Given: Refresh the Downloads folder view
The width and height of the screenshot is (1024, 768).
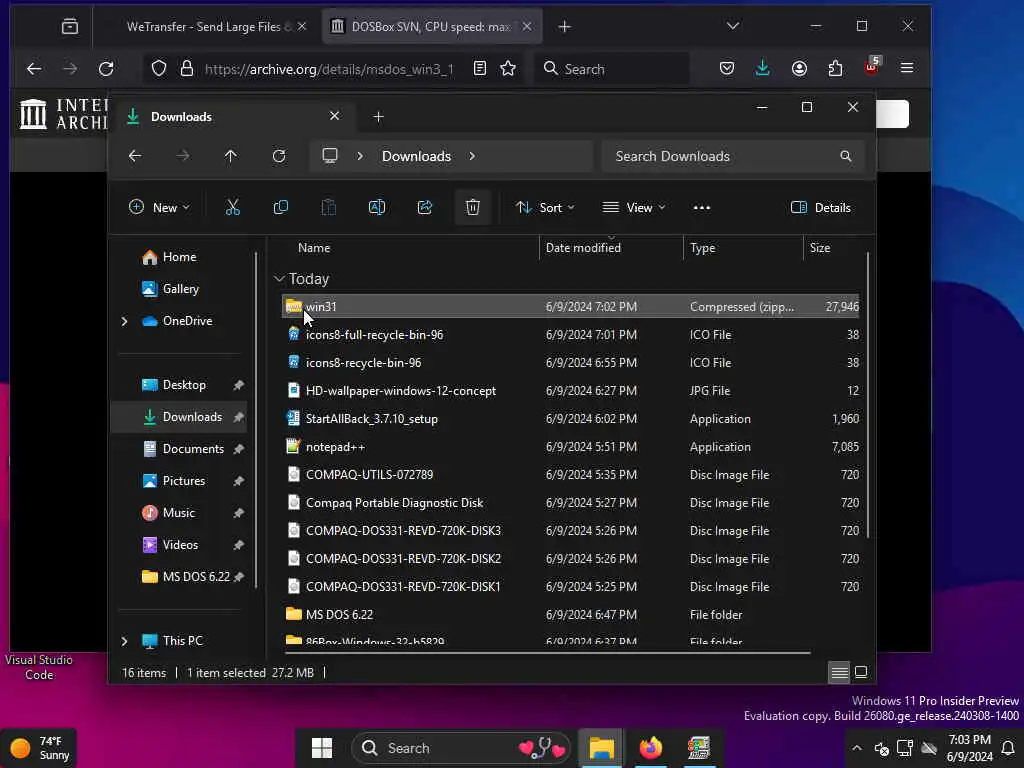Looking at the screenshot, I should [x=279, y=156].
